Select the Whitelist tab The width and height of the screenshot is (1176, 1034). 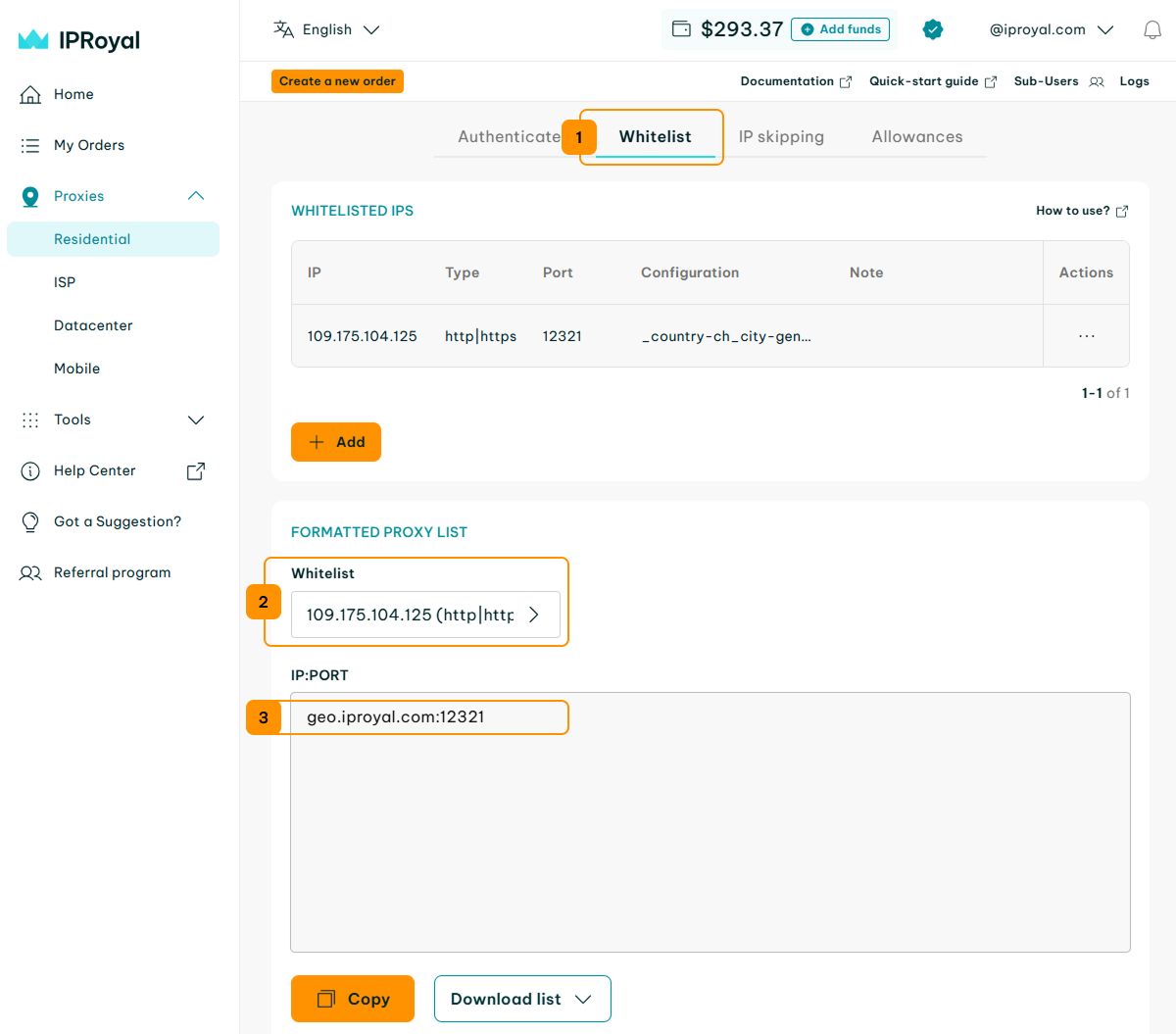coord(655,136)
